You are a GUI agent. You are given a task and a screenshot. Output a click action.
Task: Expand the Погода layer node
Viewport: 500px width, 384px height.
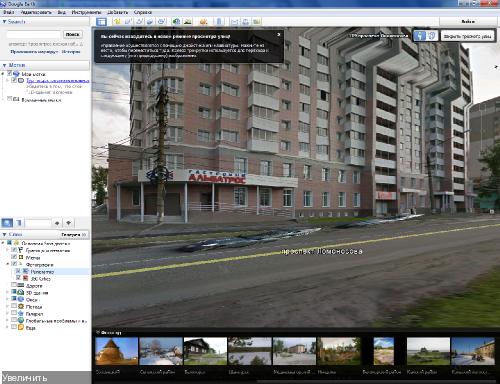pos(8,306)
